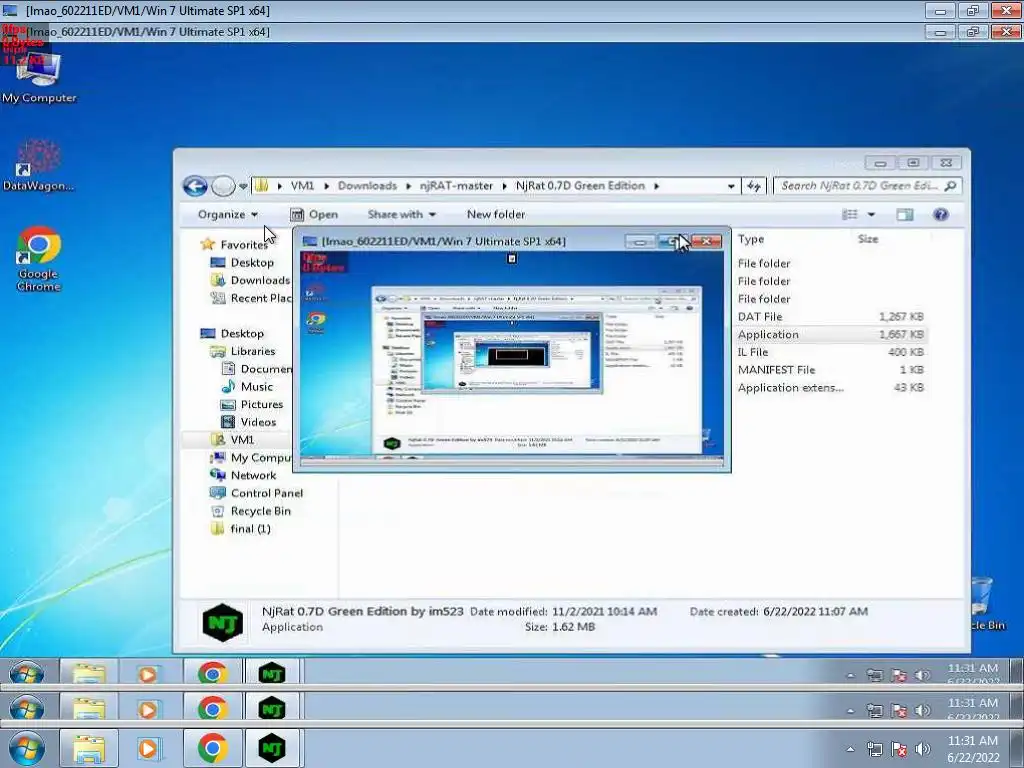Open Windows Explorer on bottom taskbar
This screenshot has height=768, width=1024.
click(x=89, y=749)
